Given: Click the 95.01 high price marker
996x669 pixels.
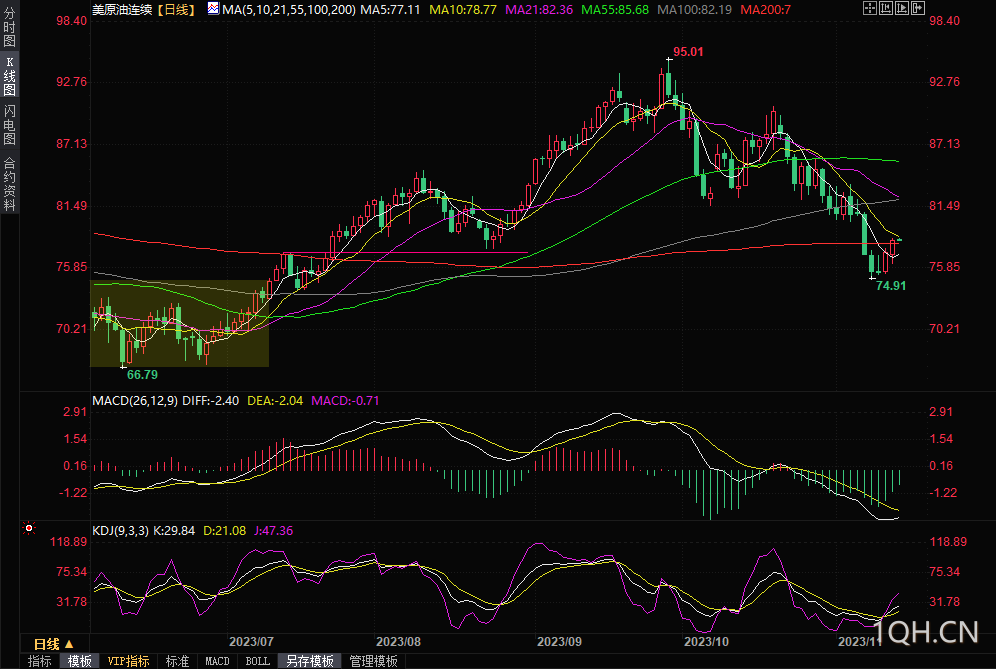Looking at the screenshot, I should pyautogui.click(x=688, y=52).
